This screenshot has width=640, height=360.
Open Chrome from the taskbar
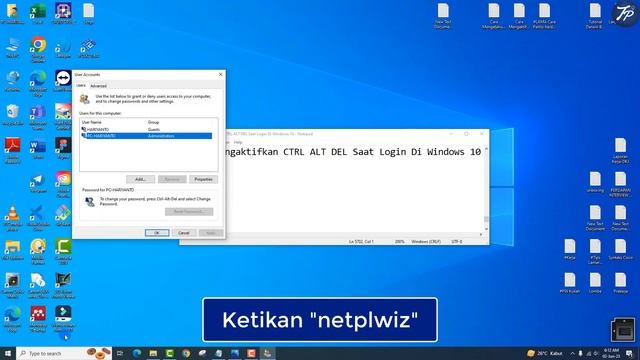(x=186, y=353)
